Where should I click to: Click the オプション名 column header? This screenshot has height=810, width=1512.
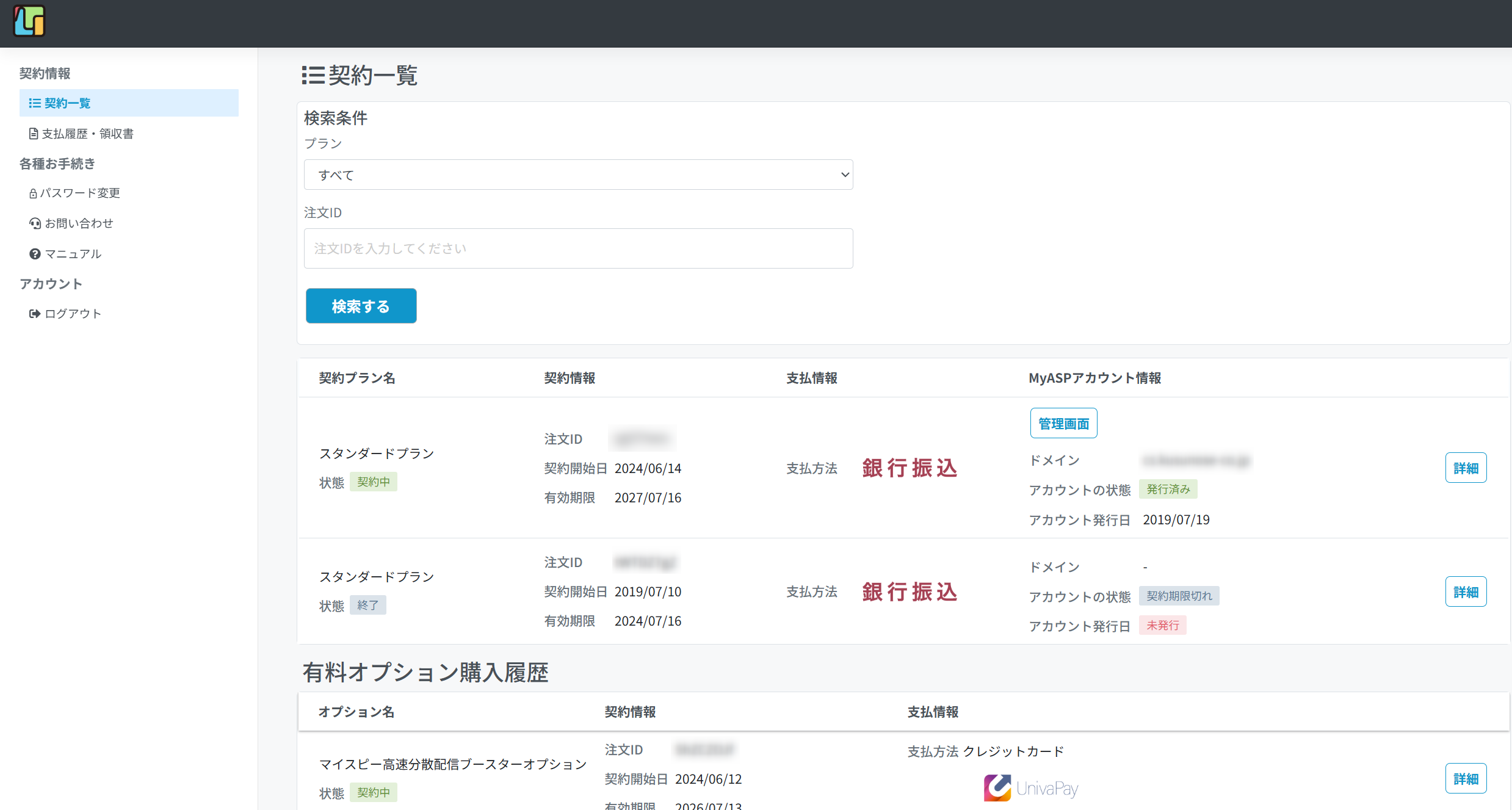(x=356, y=712)
